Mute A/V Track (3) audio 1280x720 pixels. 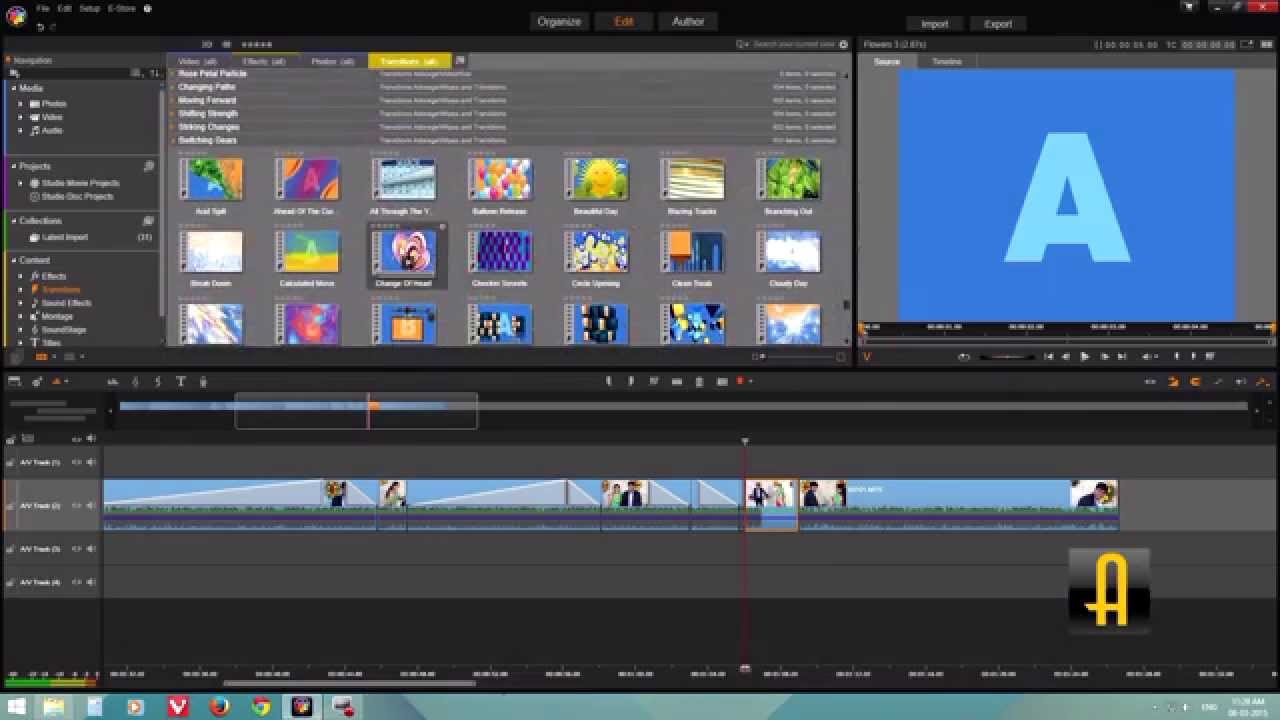point(91,549)
